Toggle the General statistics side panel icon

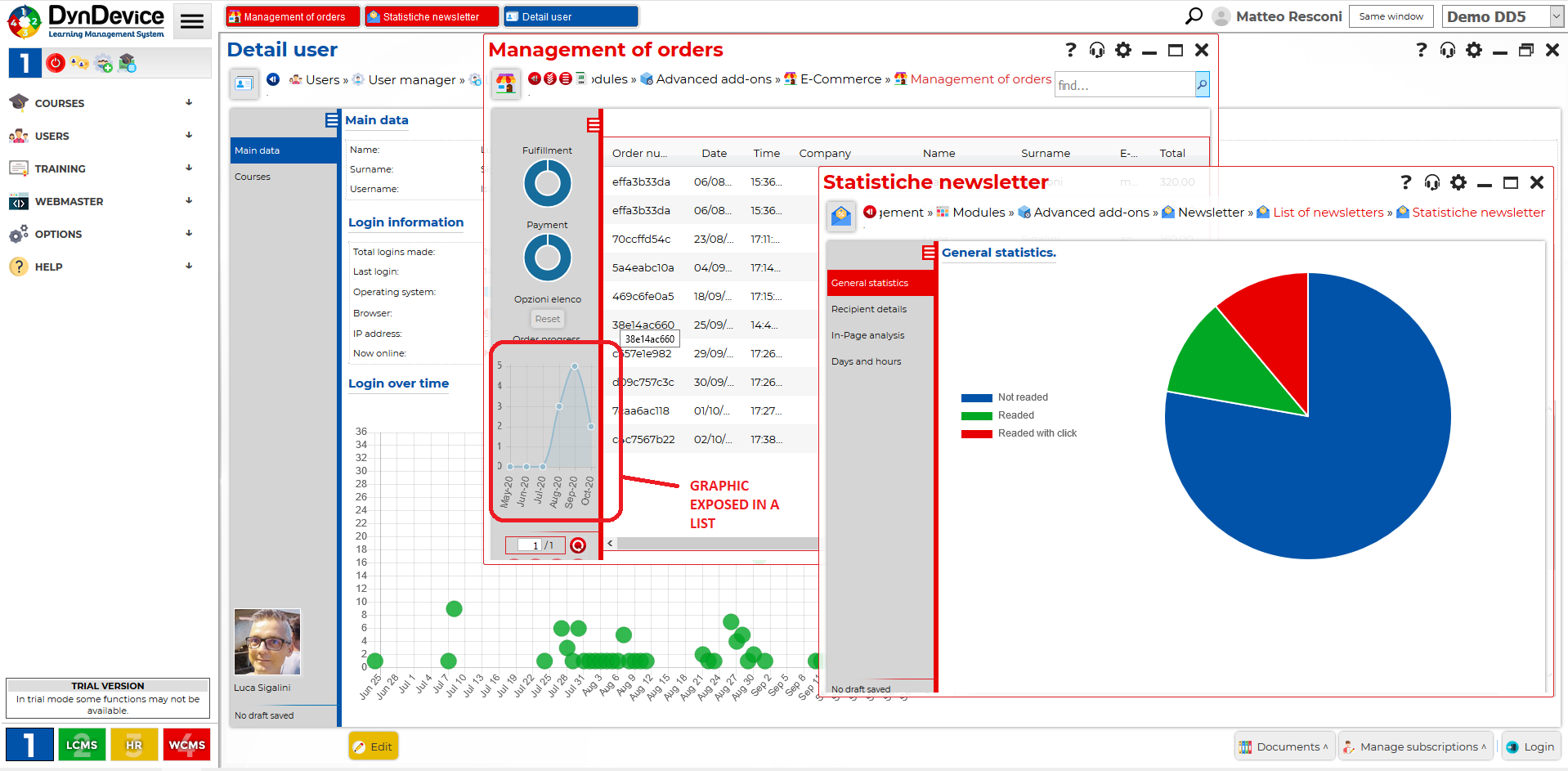[x=929, y=253]
